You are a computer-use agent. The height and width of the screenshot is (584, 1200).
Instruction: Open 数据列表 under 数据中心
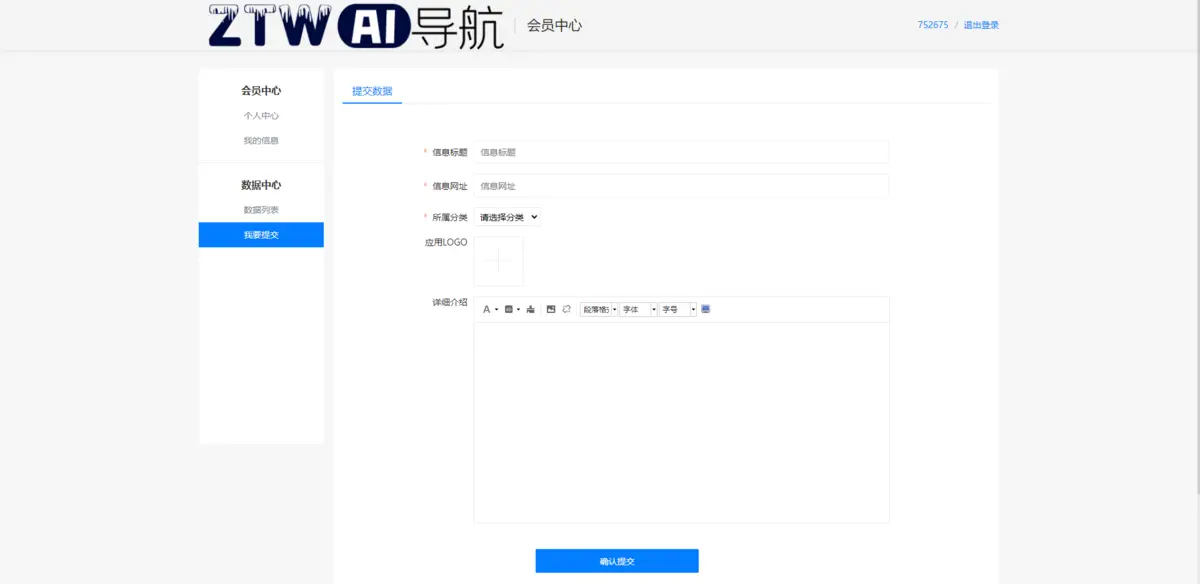point(261,209)
